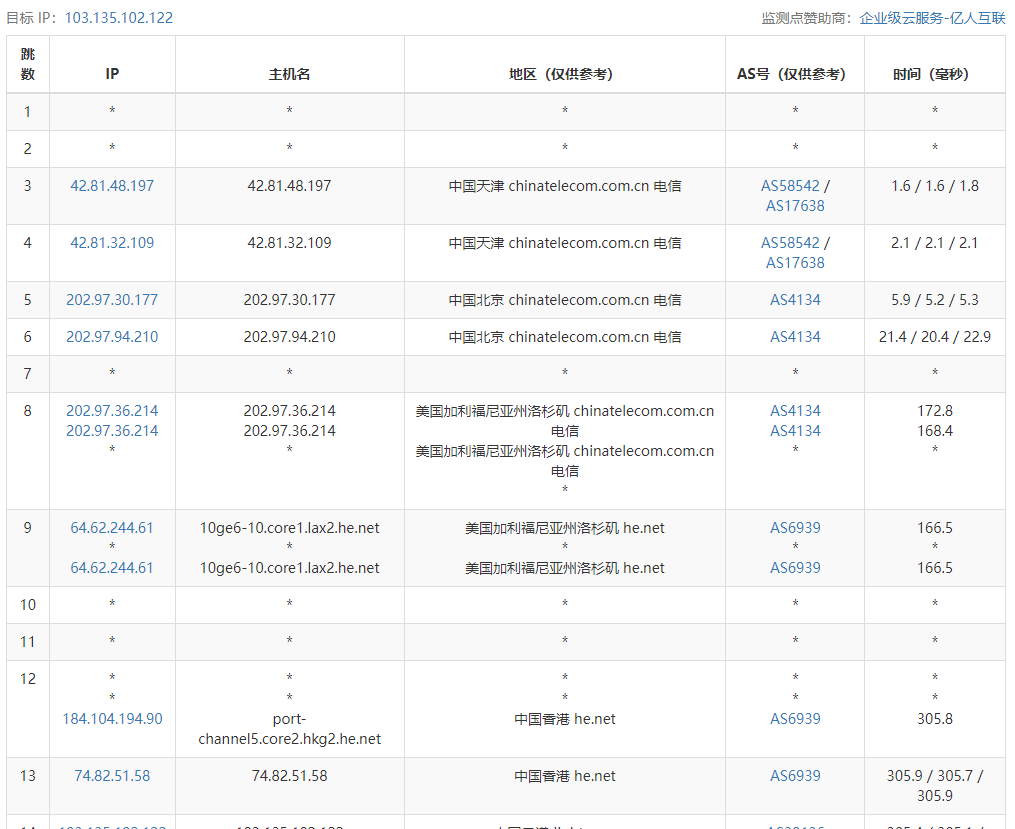
Task: Click last 64.62.244.61 link in hop 9
Action: tap(112, 568)
